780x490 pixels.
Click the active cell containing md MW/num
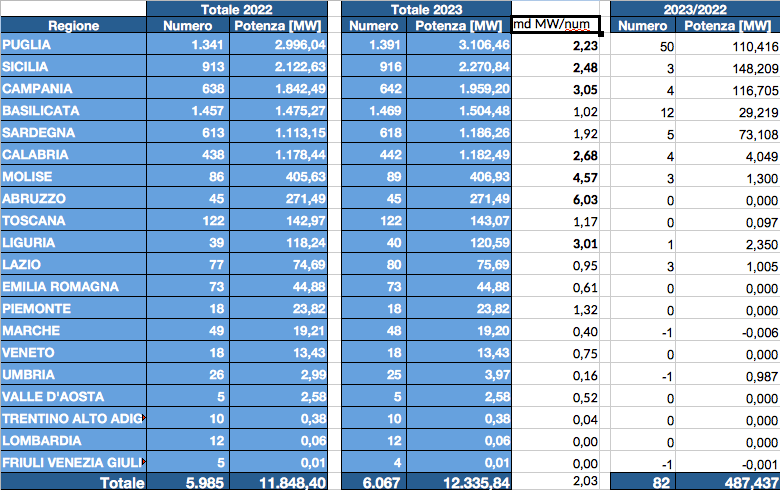click(x=555, y=26)
